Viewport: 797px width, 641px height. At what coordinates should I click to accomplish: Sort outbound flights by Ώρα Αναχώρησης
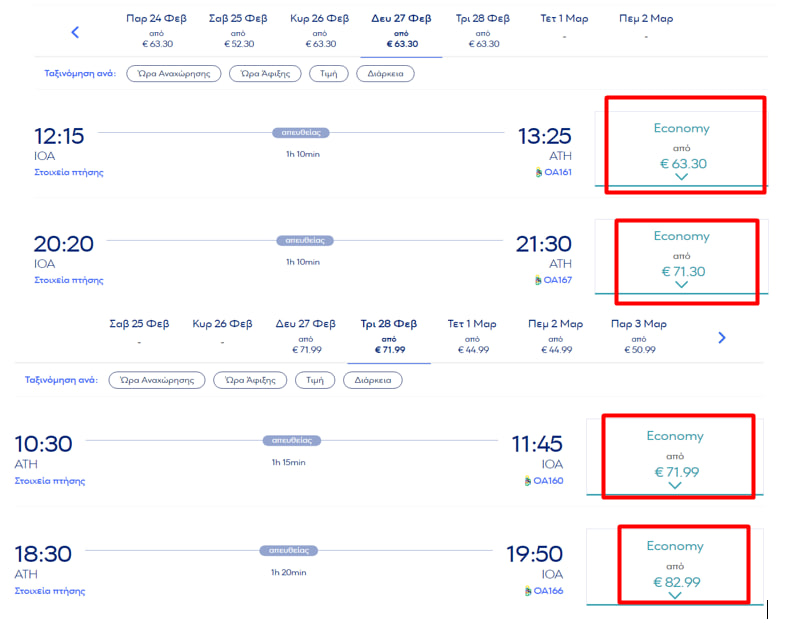click(174, 74)
